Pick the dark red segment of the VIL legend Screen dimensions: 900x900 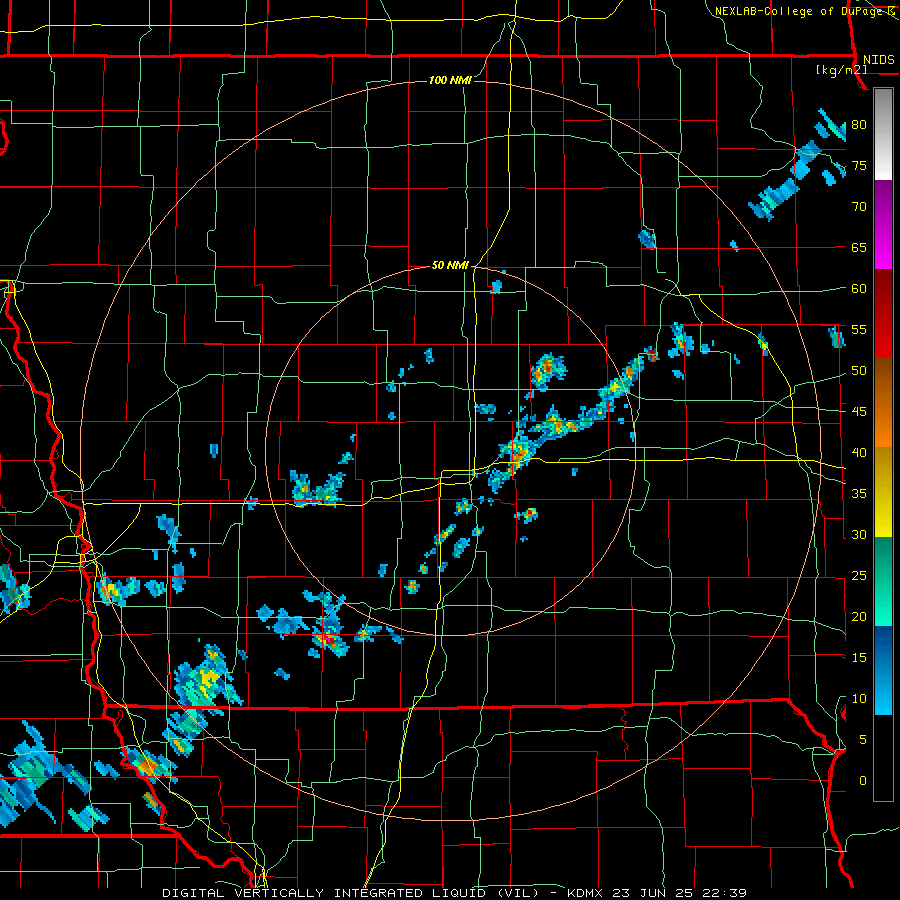pyautogui.click(x=883, y=315)
